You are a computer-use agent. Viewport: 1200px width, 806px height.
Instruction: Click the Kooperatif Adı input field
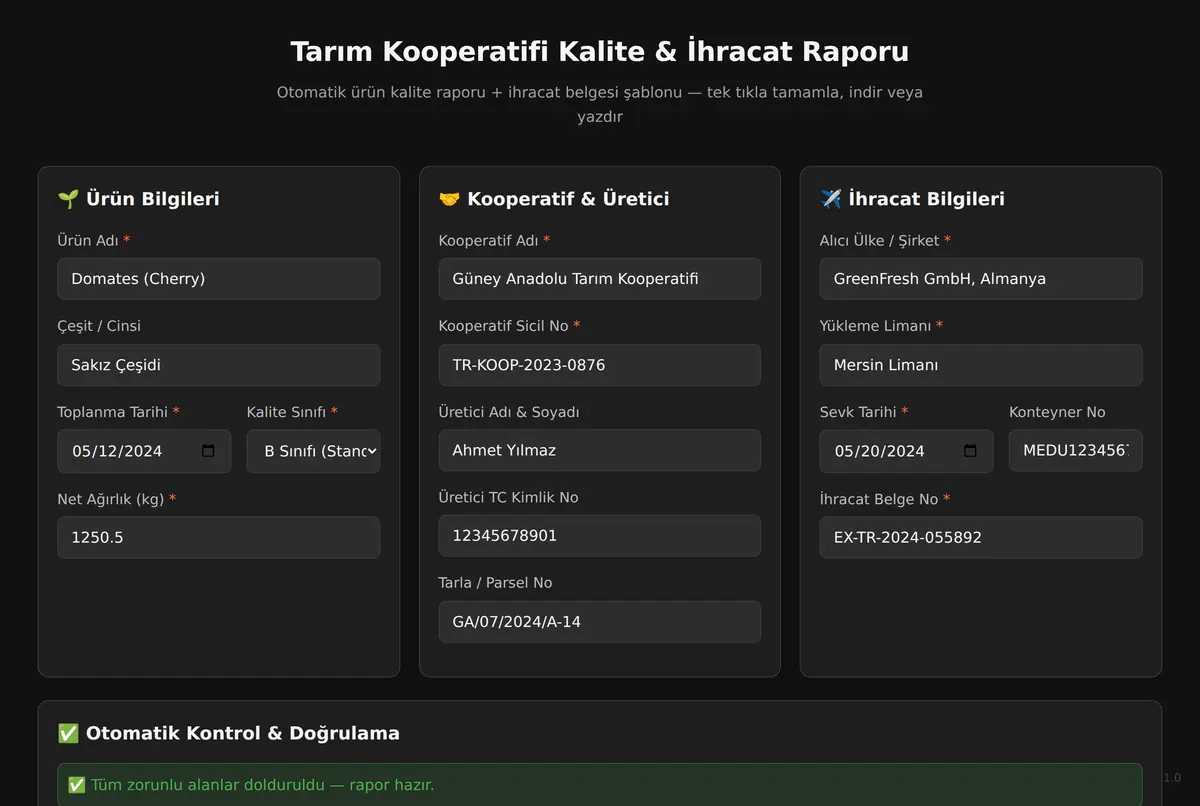[x=600, y=279]
